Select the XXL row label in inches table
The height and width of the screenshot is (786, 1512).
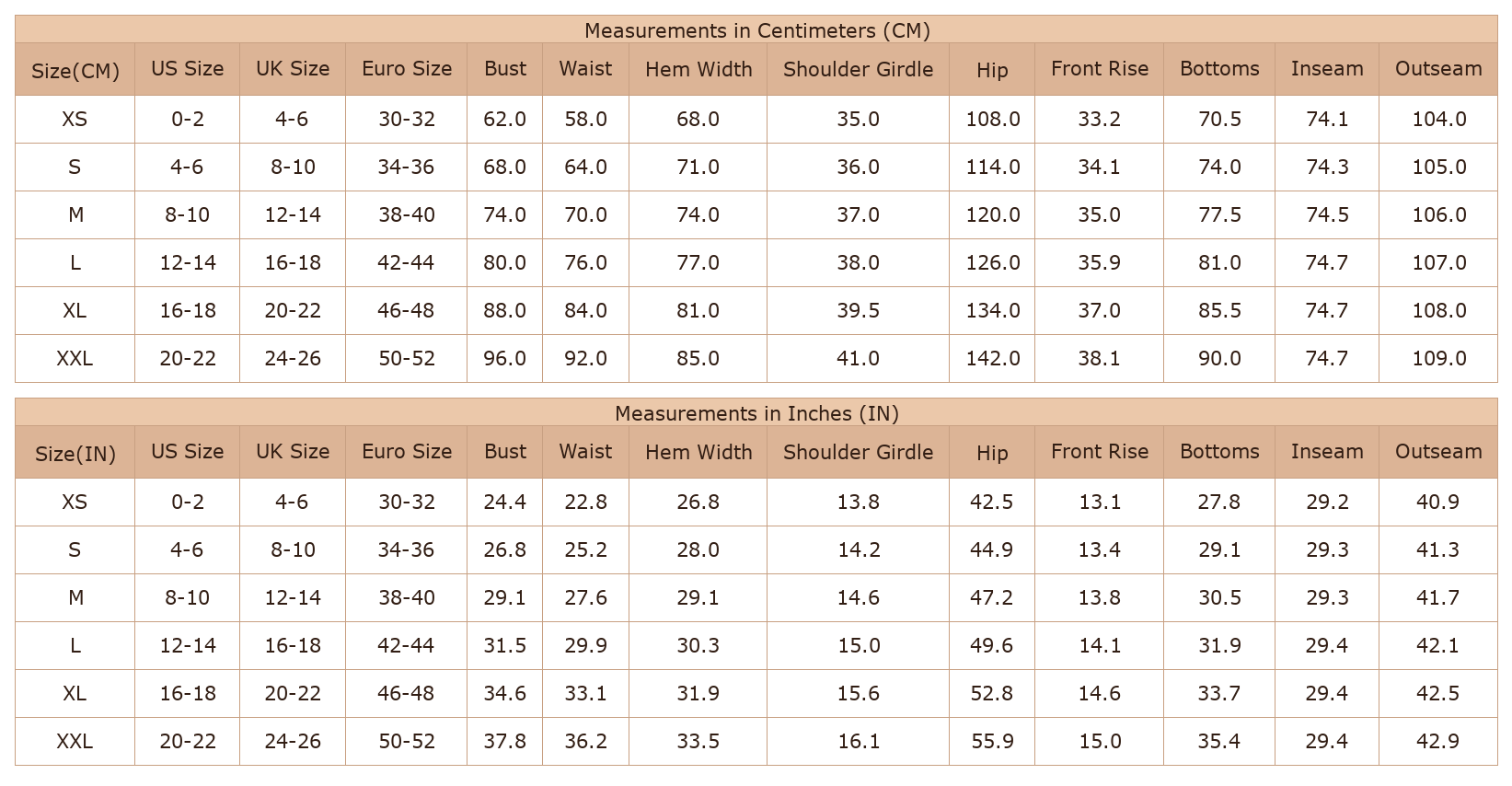(75, 741)
